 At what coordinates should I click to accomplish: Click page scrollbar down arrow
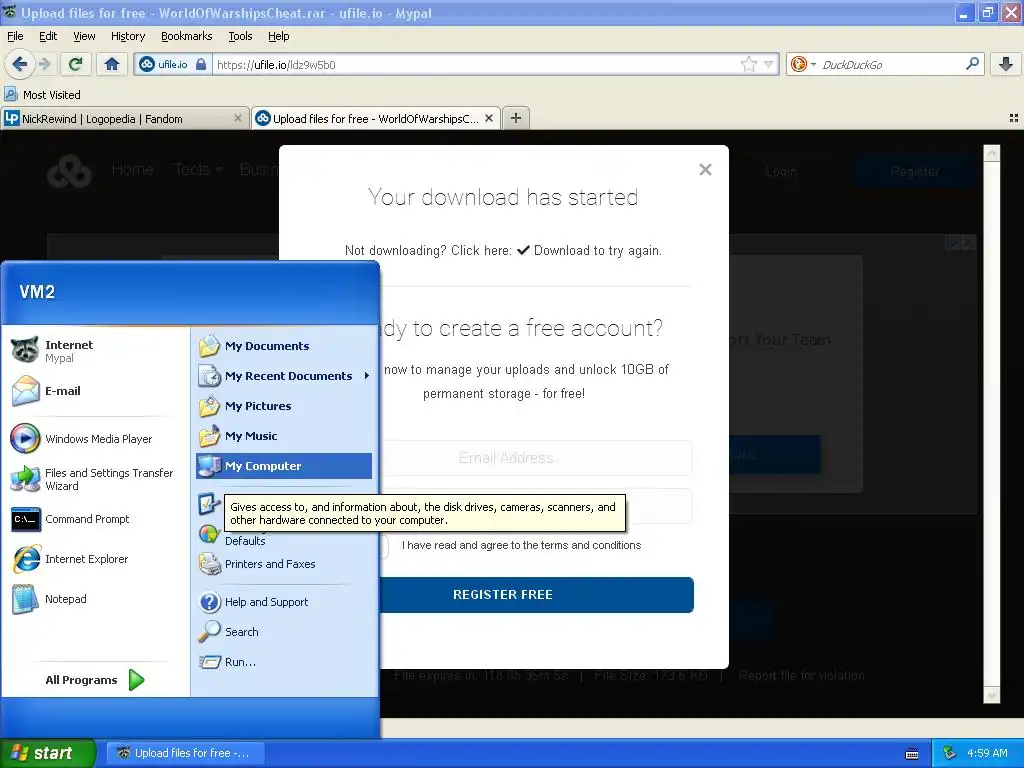pyautogui.click(x=991, y=696)
